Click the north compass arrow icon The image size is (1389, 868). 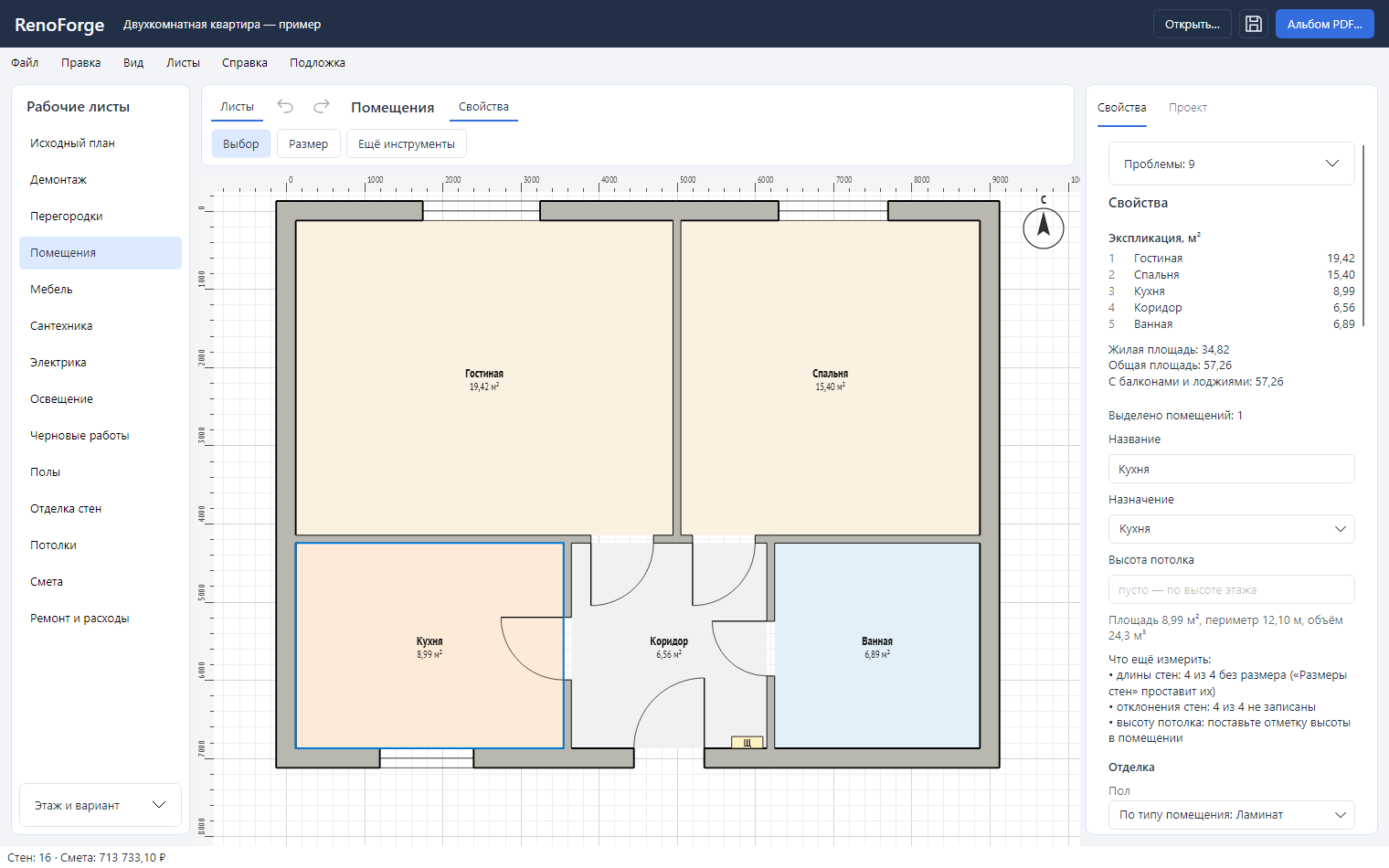(x=1044, y=228)
